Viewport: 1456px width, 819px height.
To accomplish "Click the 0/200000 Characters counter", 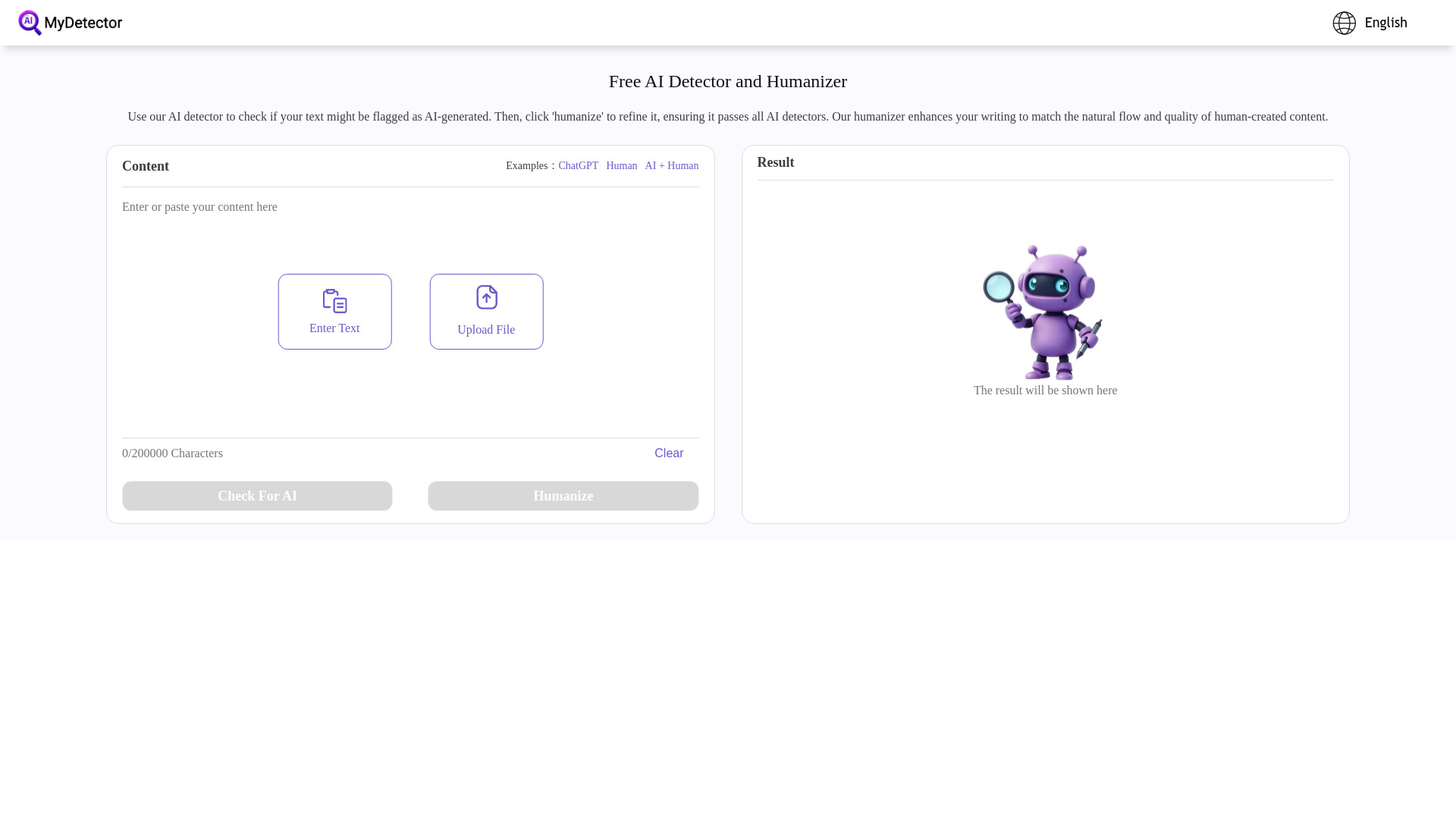I will [x=172, y=453].
